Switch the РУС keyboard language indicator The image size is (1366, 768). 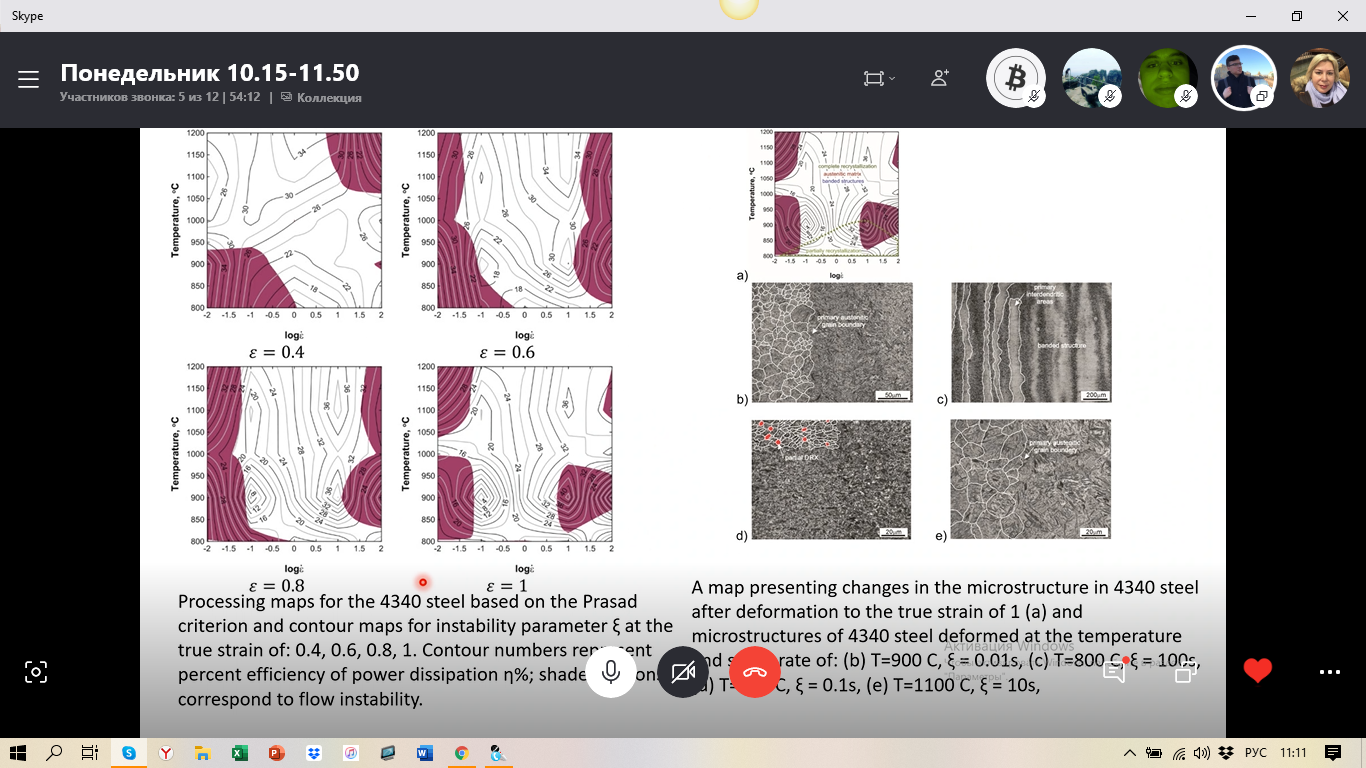click(x=1255, y=753)
